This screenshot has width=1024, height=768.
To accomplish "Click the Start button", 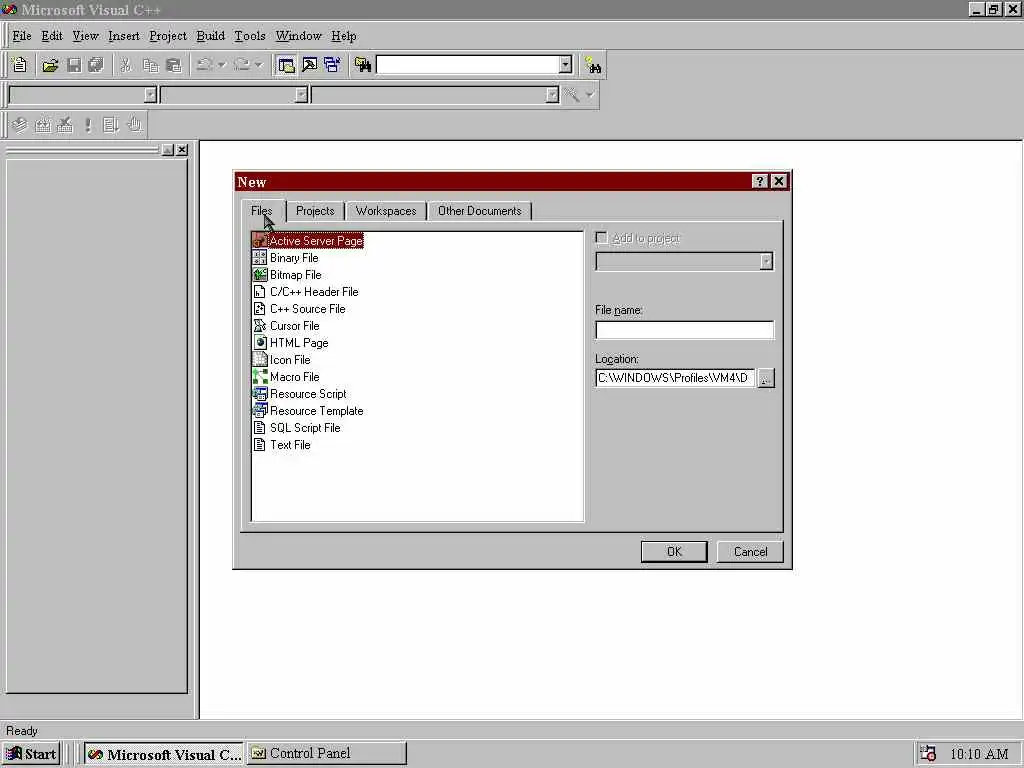I will [32, 754].
